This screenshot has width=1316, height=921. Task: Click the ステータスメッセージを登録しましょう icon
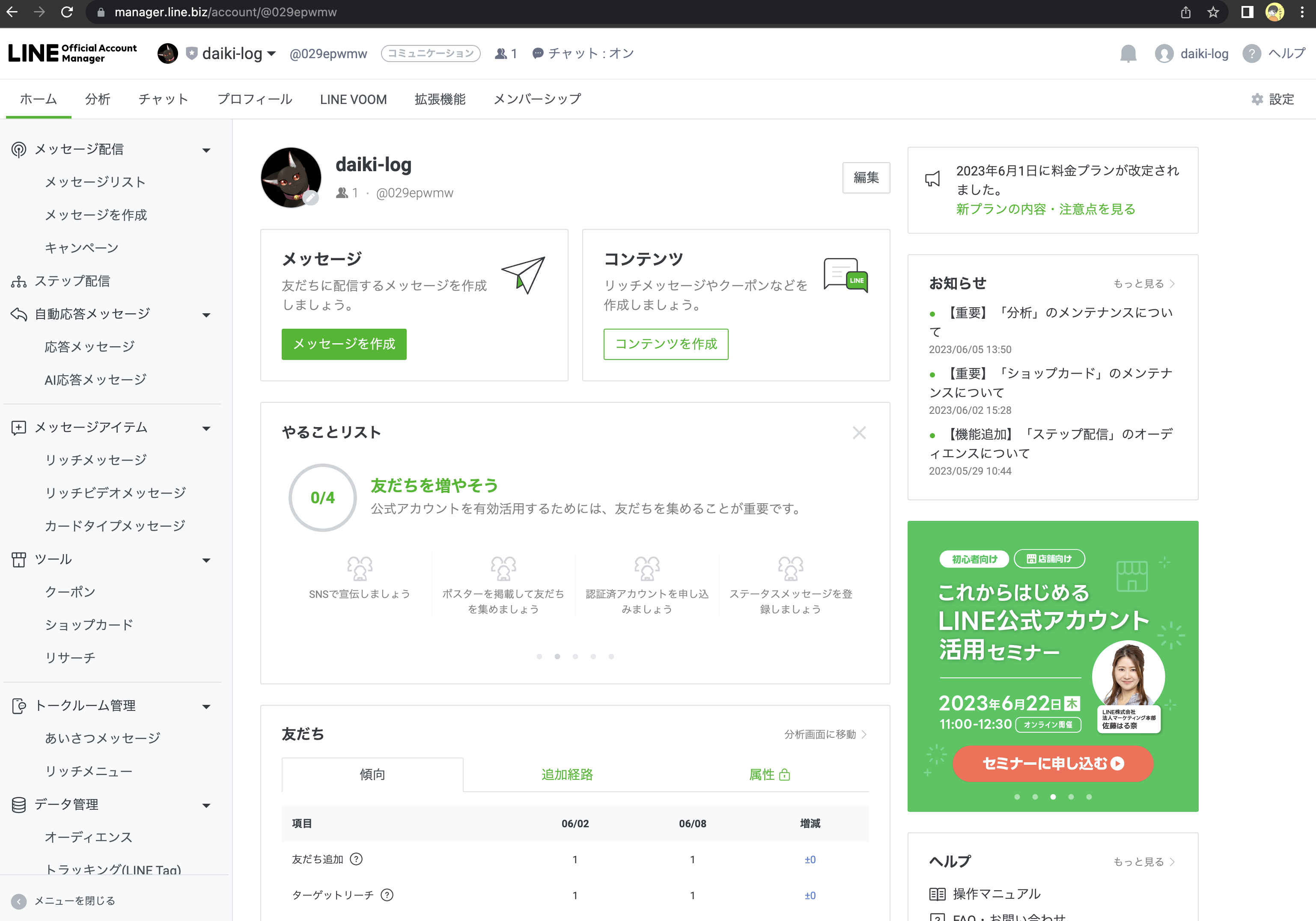[790, 568]
